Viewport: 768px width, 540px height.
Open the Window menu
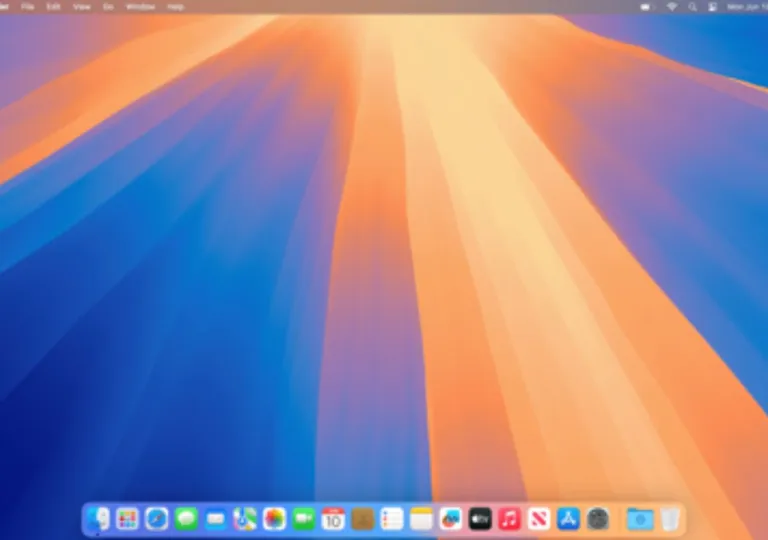141,7
